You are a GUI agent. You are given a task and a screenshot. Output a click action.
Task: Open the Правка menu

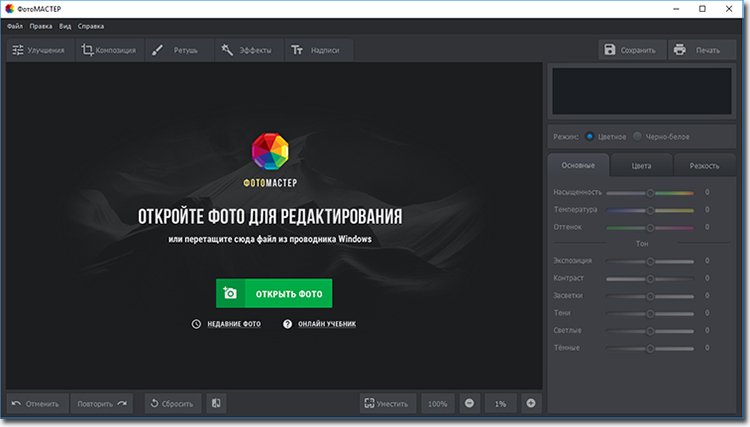tap(41, 26)
